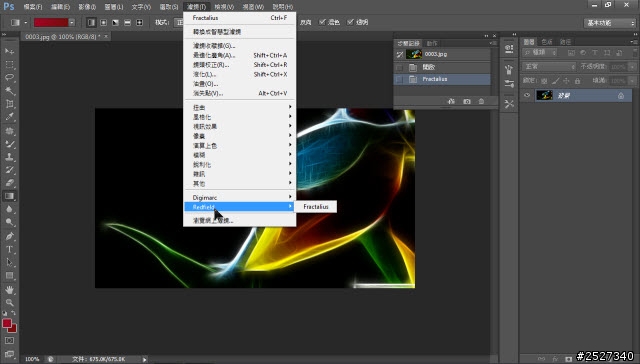Open the 影像(I) Image menu
The image size is (640, 364).
(x=87, y=7)
